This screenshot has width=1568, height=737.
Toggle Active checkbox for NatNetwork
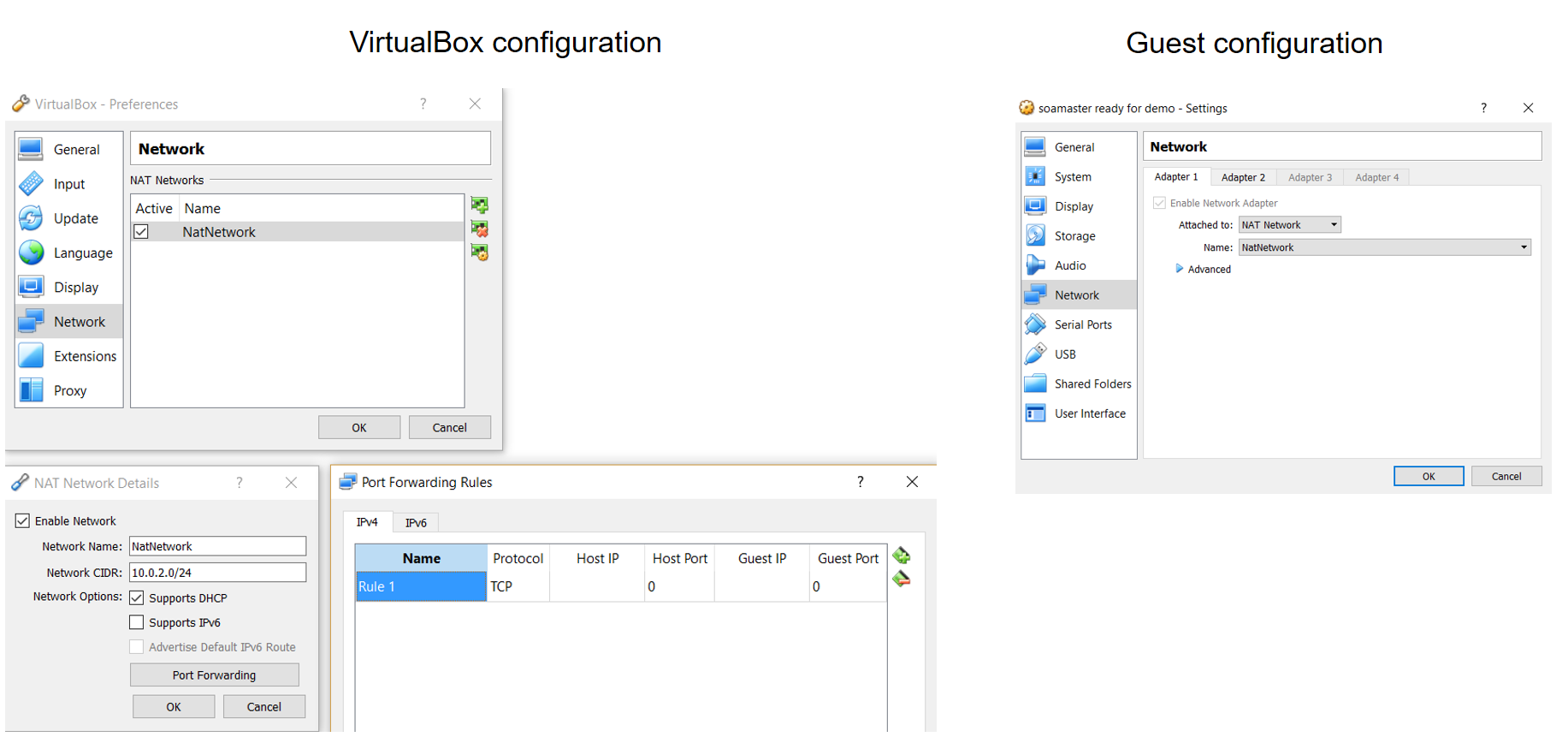[x=141, y=232]
